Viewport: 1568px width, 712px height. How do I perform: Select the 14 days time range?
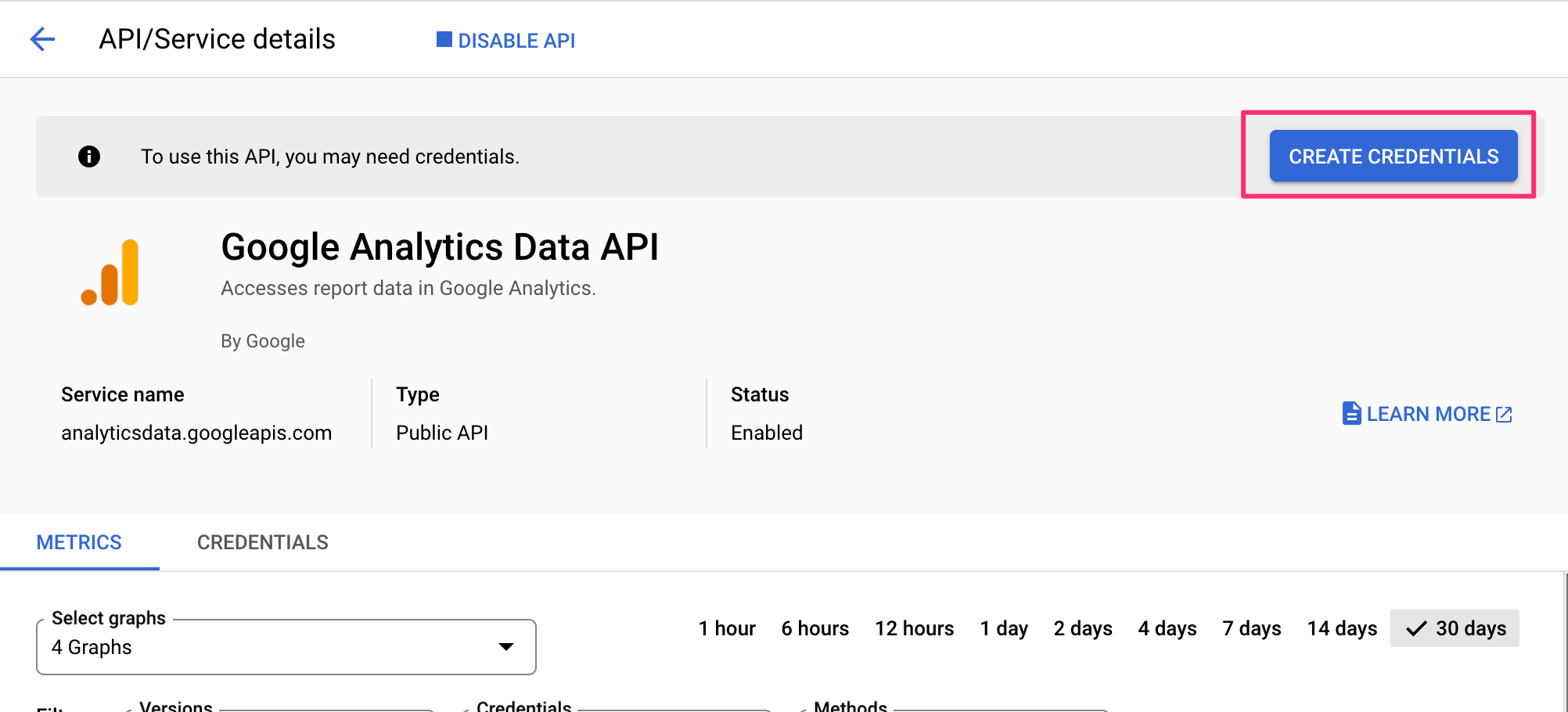pos(1342,628)
